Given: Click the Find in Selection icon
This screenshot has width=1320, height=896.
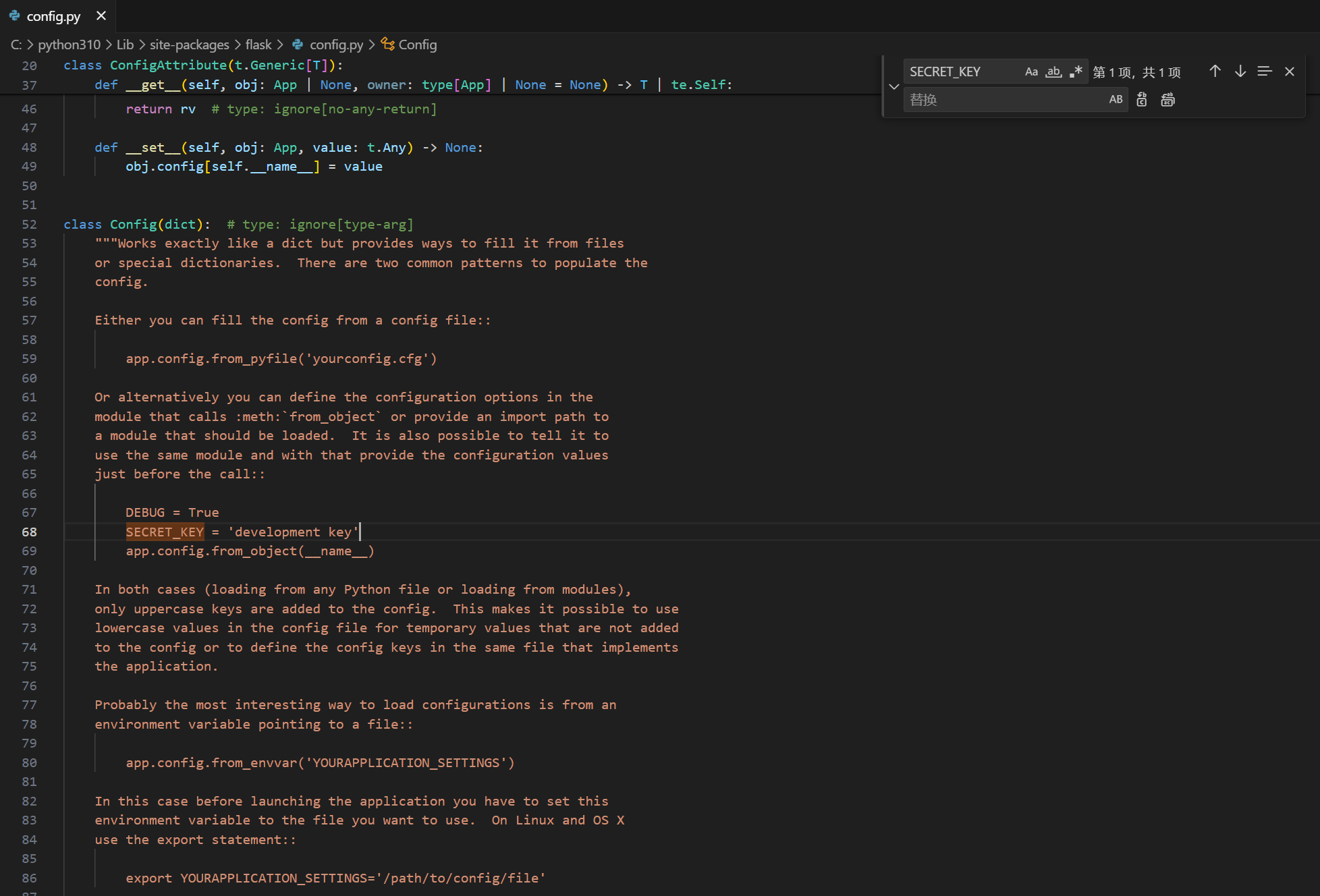Looking at the screenshot, I should pyautogui.click(x=1264, y=72).
